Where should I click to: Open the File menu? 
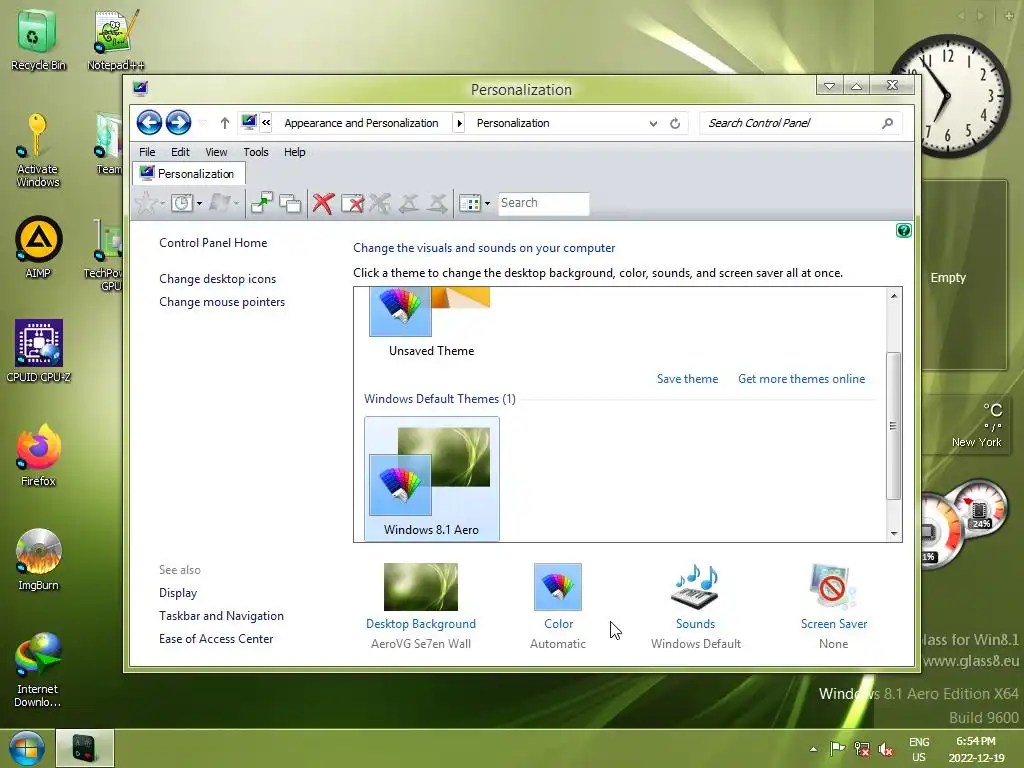[147, 152]
